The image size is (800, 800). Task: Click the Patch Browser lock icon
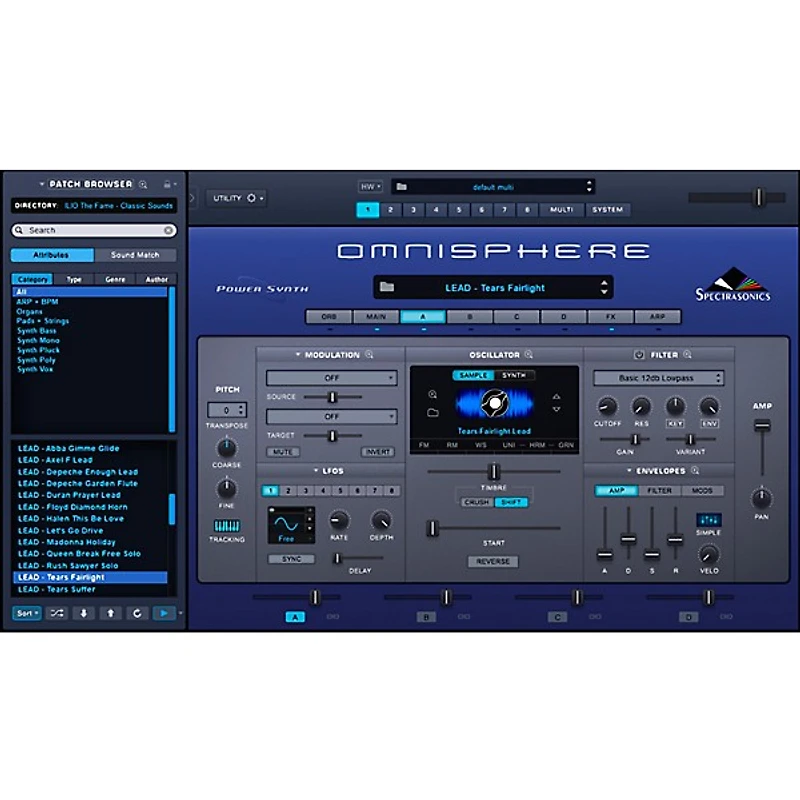167,184
